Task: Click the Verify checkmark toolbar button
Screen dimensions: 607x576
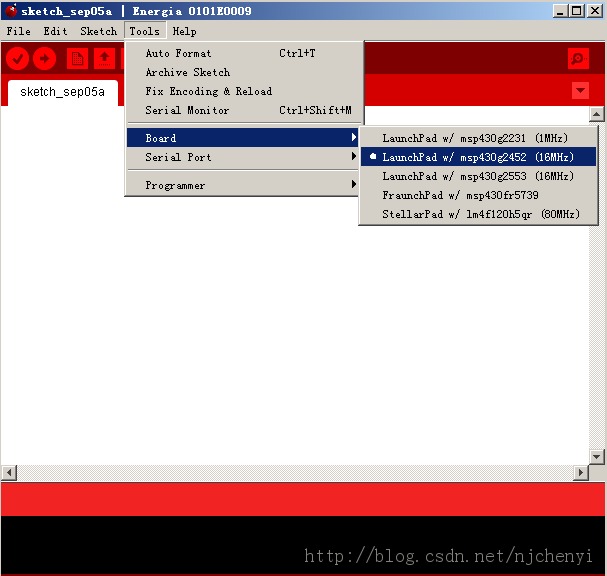Action: 17,58
